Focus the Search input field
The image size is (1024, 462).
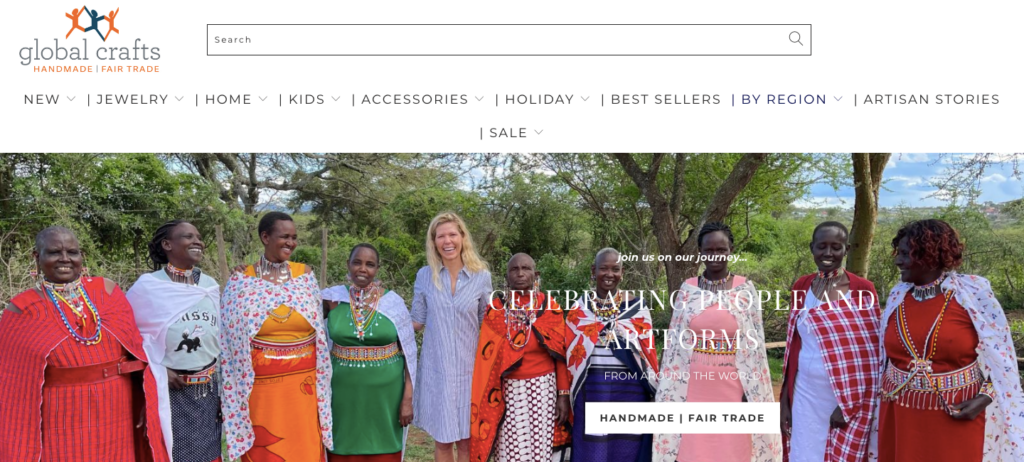[496, 39]
